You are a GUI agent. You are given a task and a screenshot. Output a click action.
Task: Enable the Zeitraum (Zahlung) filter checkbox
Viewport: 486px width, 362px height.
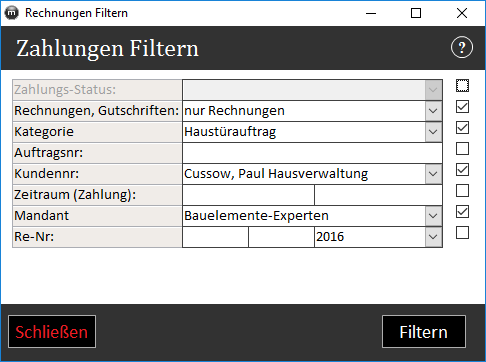462,191
